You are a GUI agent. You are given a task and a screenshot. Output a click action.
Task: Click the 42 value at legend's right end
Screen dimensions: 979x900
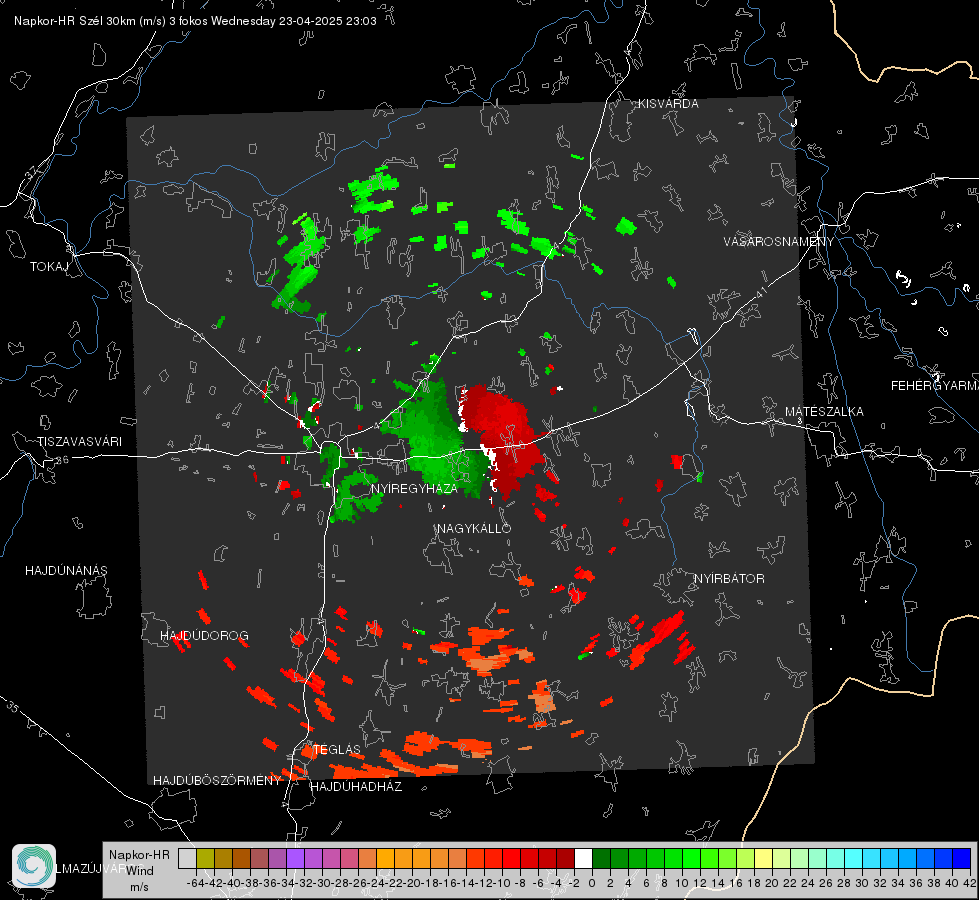pos(970,883)
